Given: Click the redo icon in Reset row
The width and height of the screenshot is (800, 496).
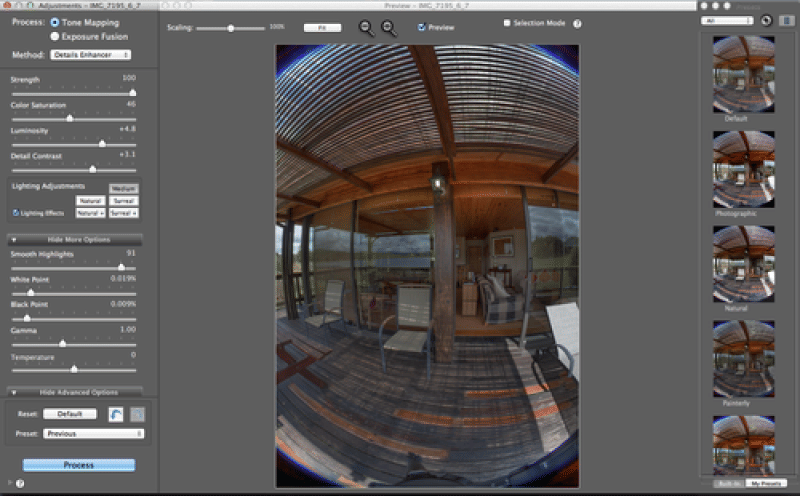Looking at the screenshot, I should tap(136, 414).
